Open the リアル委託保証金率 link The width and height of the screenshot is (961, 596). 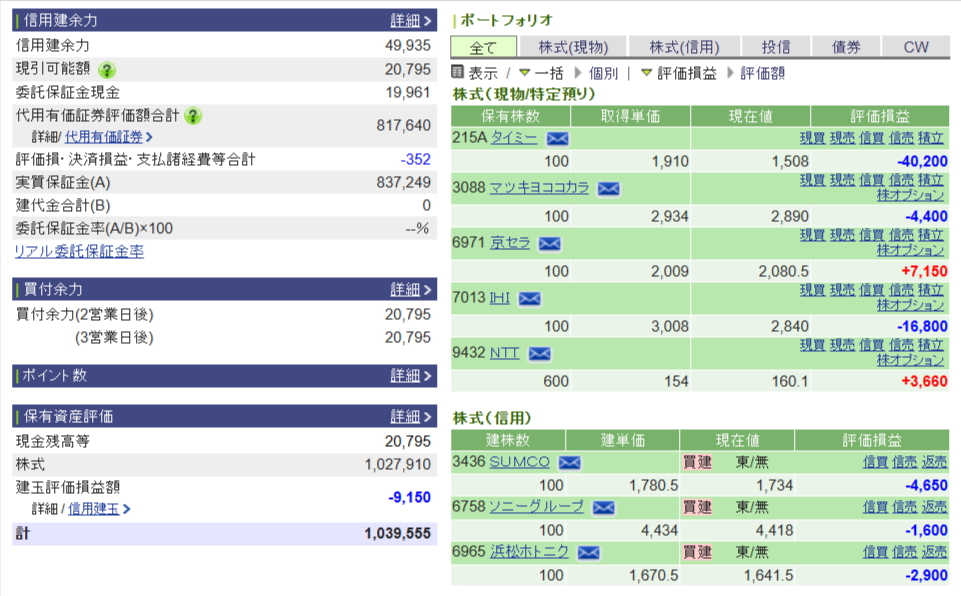tap(79, 252)
